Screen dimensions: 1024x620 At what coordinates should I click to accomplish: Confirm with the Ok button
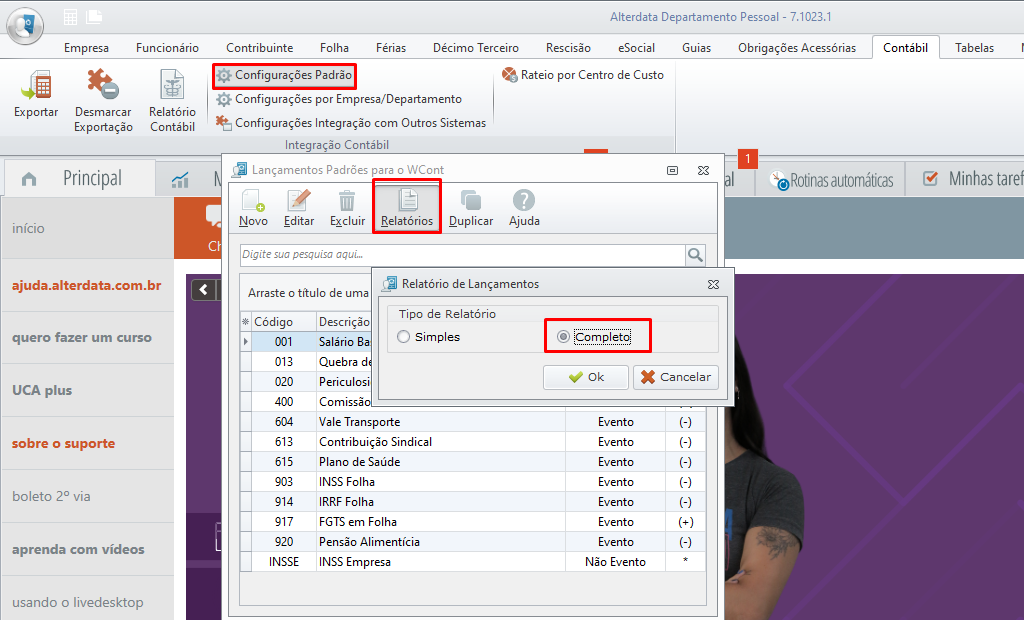[x=586, y=377]
